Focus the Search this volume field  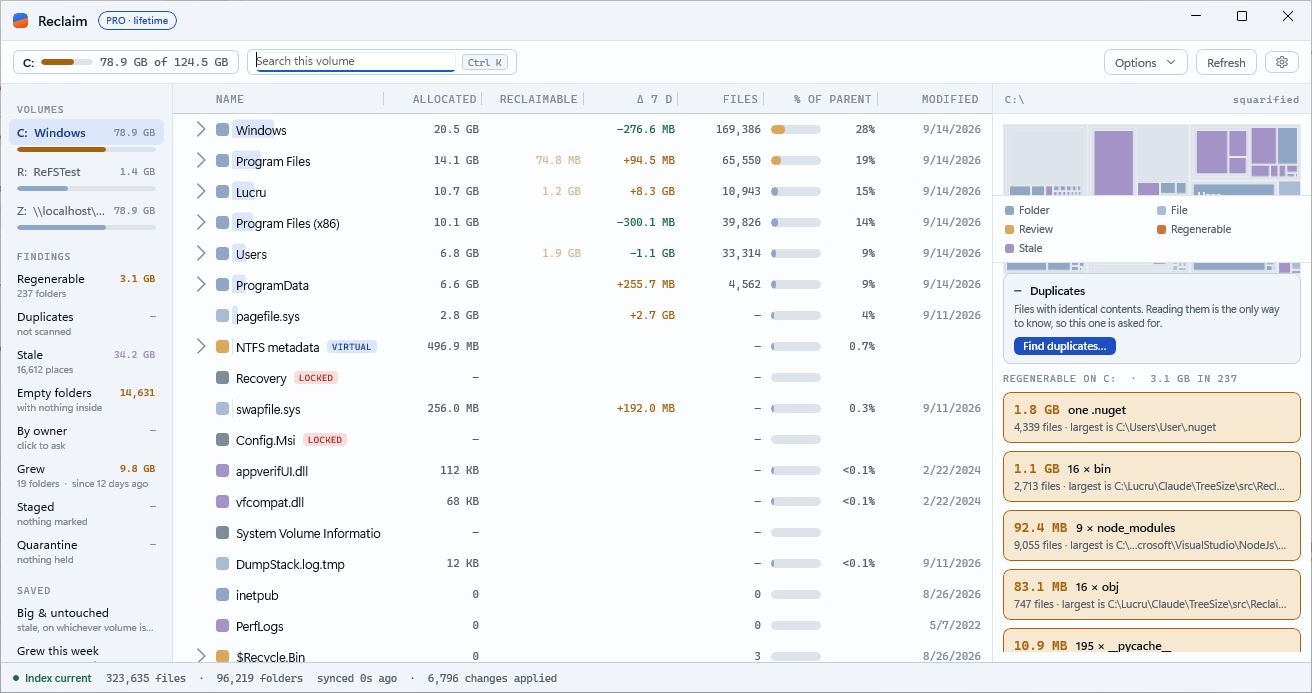pyautogui.click(x=356, y=61)
